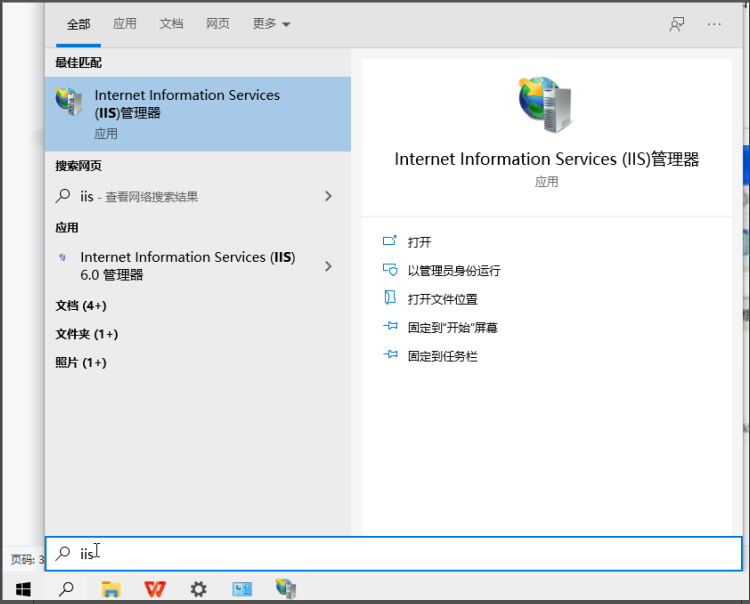This screenshot has width=750, height=604.
Task: Click the taskbar search magnifier icon
Action: [66, 589]
